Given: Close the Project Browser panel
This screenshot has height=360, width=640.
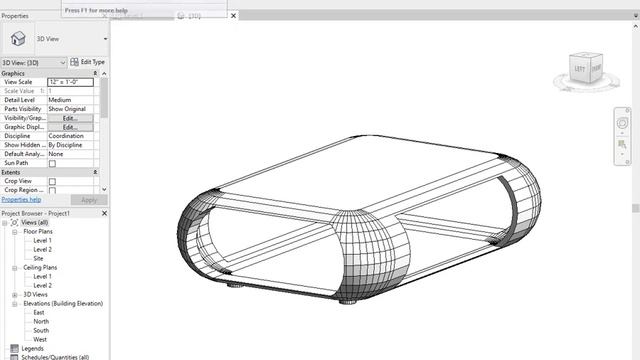Looking at the screenshot, I should (x=104, y=213).
